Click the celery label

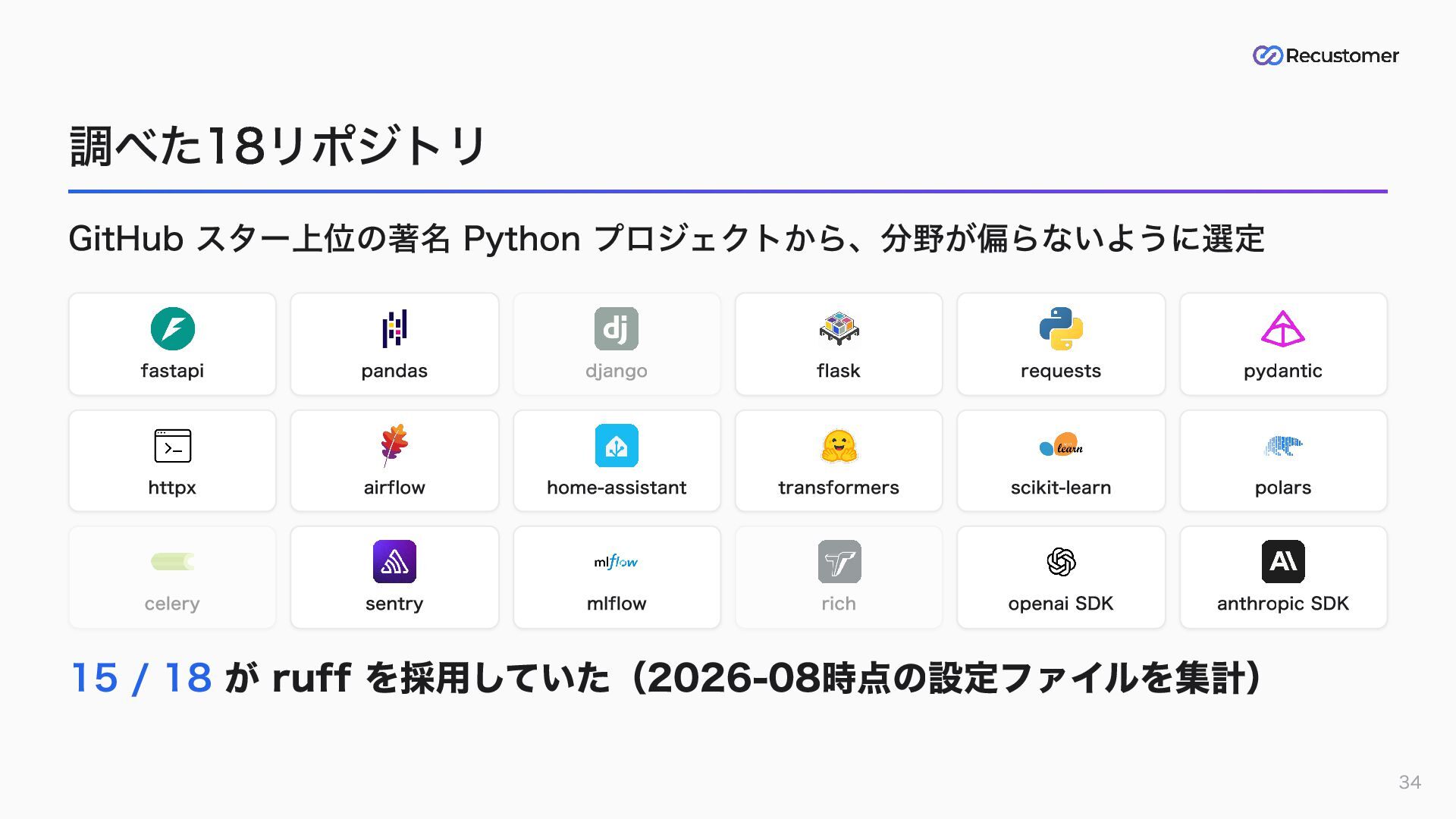[172, 604]
